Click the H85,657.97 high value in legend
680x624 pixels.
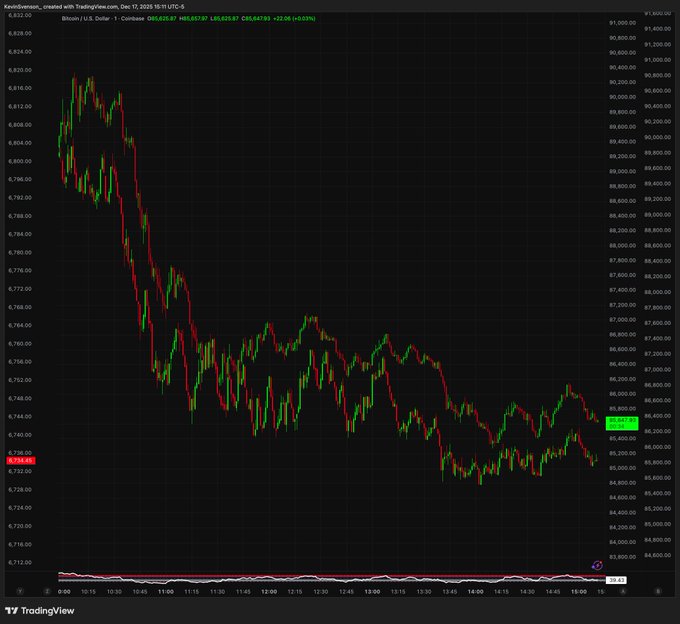[193, 19]
